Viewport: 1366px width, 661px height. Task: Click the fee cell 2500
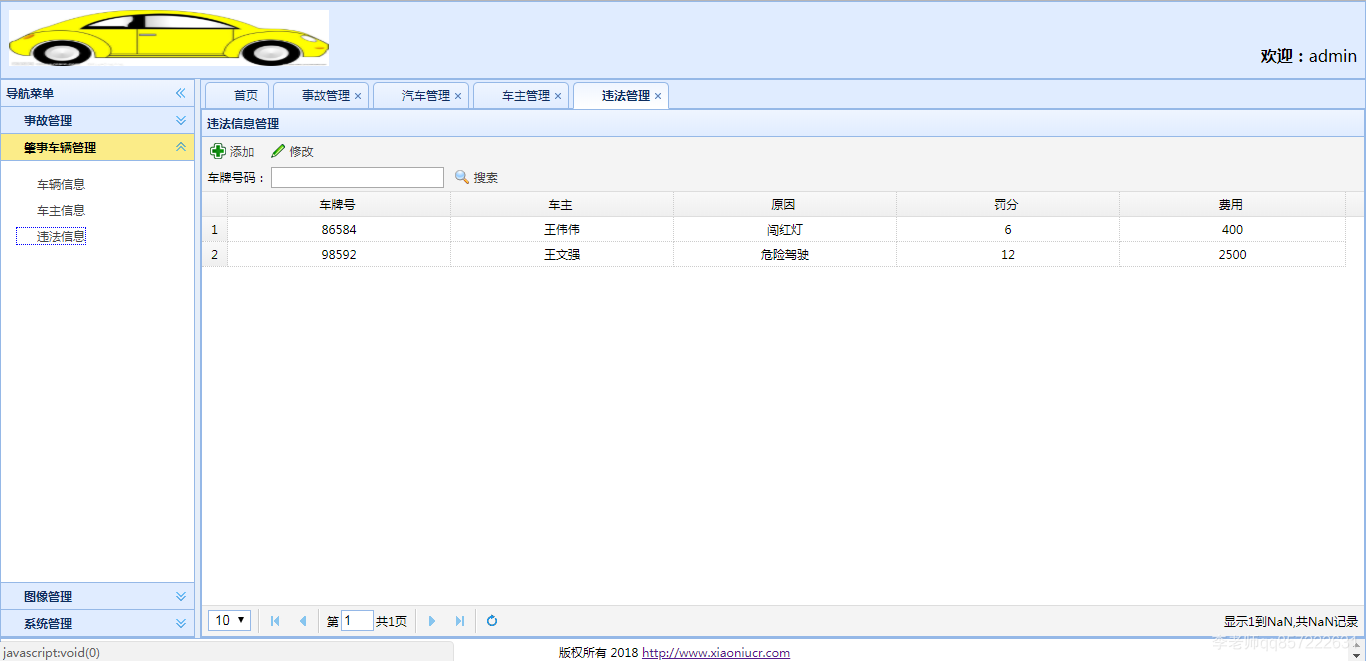[1232, 254]
